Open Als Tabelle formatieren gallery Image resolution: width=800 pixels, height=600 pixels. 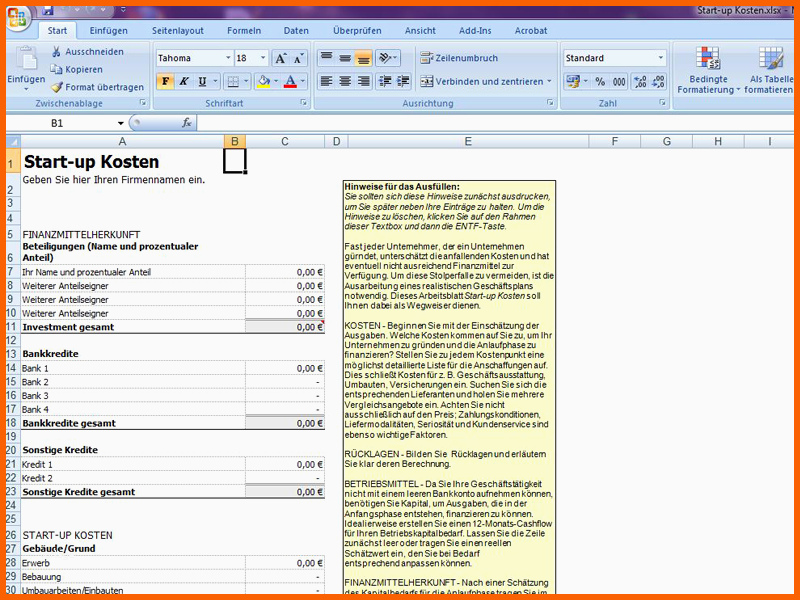coord(769,70)
